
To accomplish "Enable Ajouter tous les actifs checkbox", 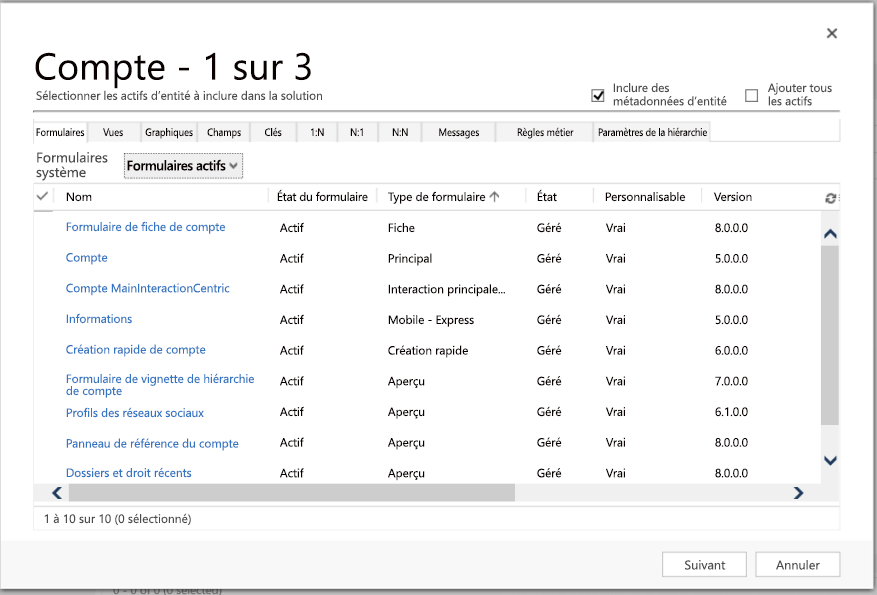I will click(x=752, y=95).
